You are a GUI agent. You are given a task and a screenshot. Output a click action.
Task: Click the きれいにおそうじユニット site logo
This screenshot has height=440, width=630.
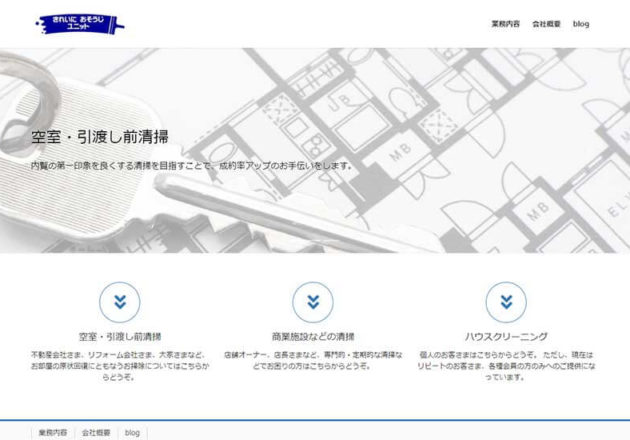tap(80, 24)
